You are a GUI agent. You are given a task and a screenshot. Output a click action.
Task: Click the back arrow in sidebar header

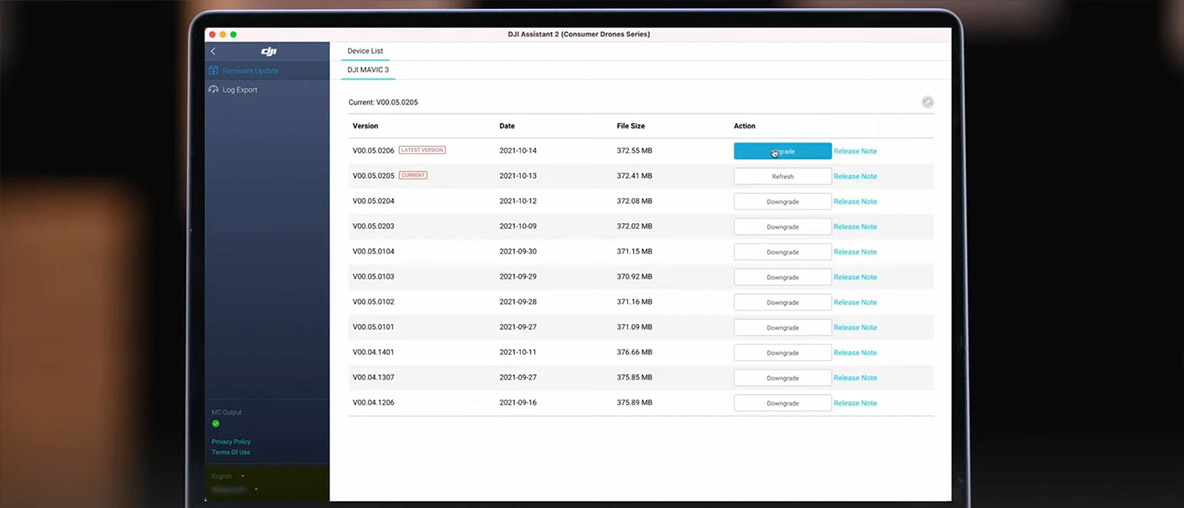pyautogui.click(x=213, y=51)
